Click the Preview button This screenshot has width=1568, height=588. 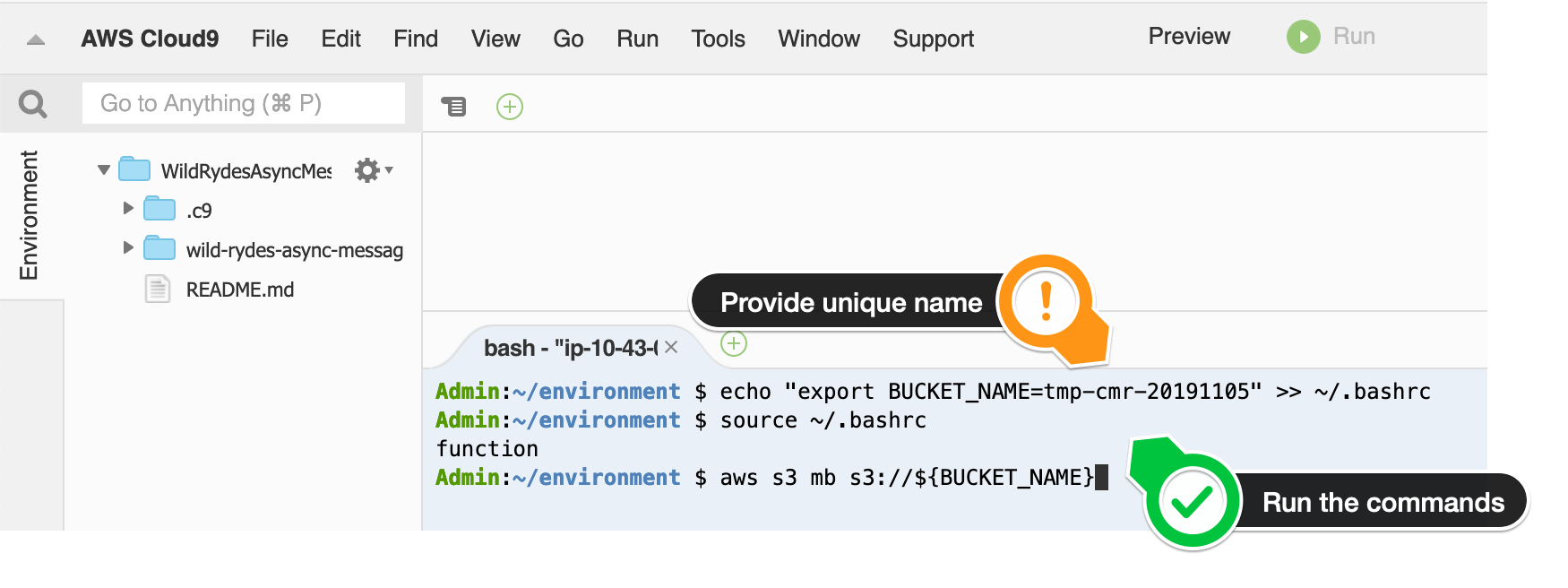click(1189, 37)
